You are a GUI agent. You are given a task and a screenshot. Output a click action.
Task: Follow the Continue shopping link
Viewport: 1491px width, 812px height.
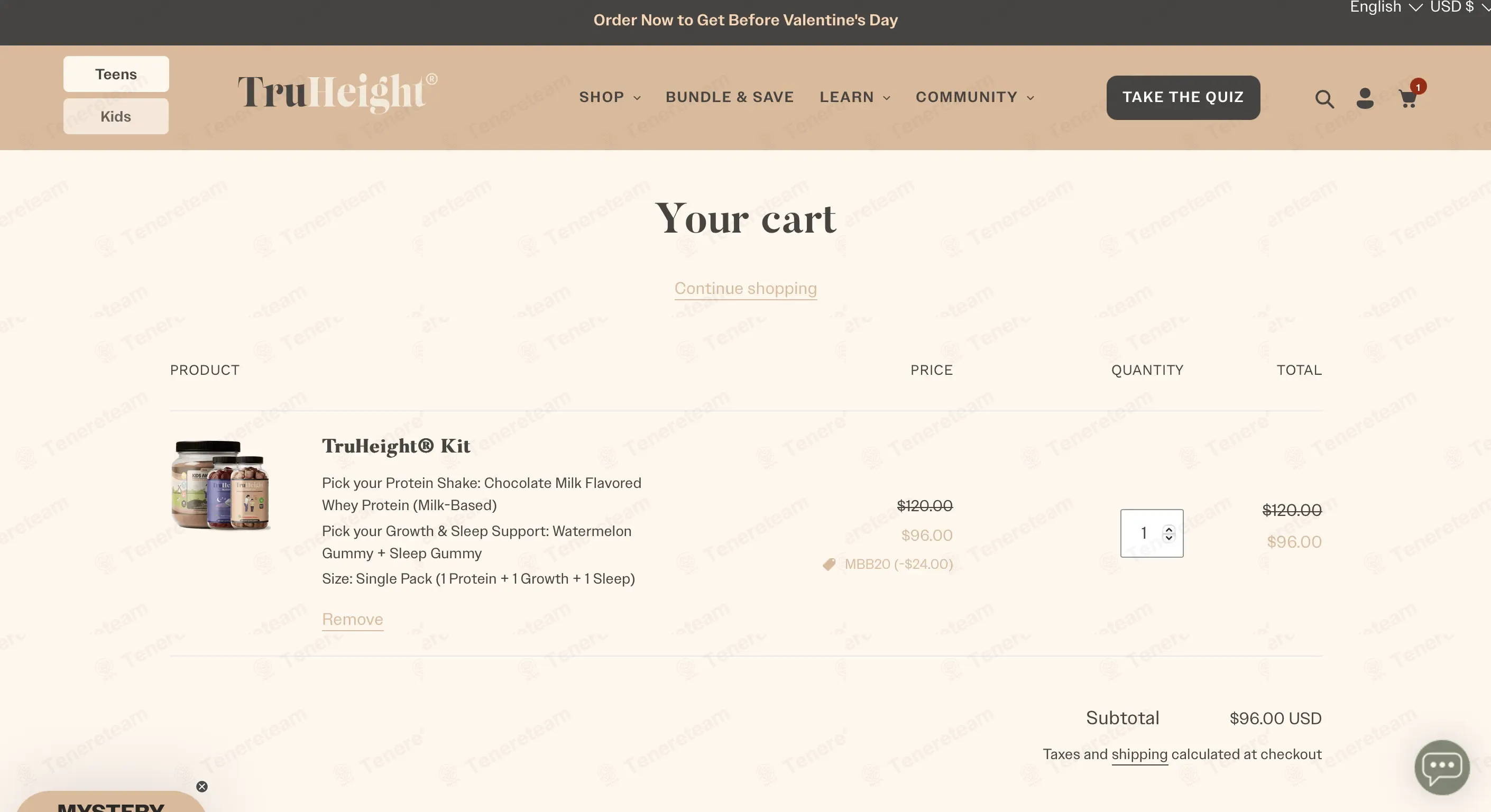745,288
